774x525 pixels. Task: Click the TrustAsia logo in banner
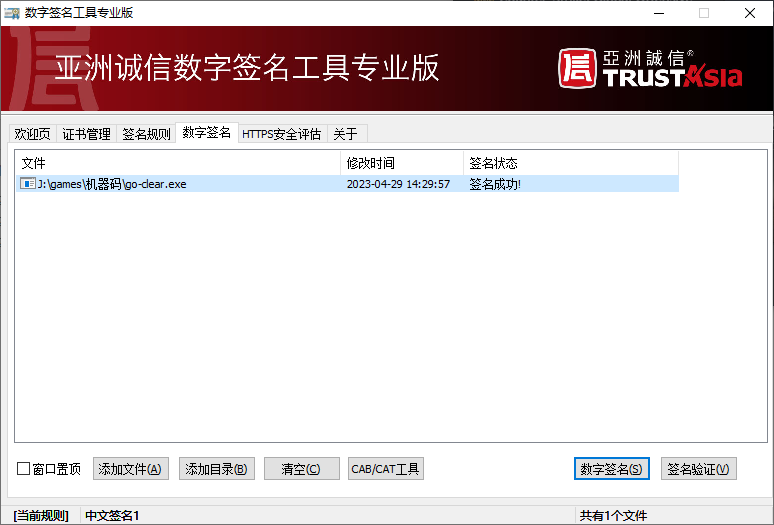[x=650, y=68]
